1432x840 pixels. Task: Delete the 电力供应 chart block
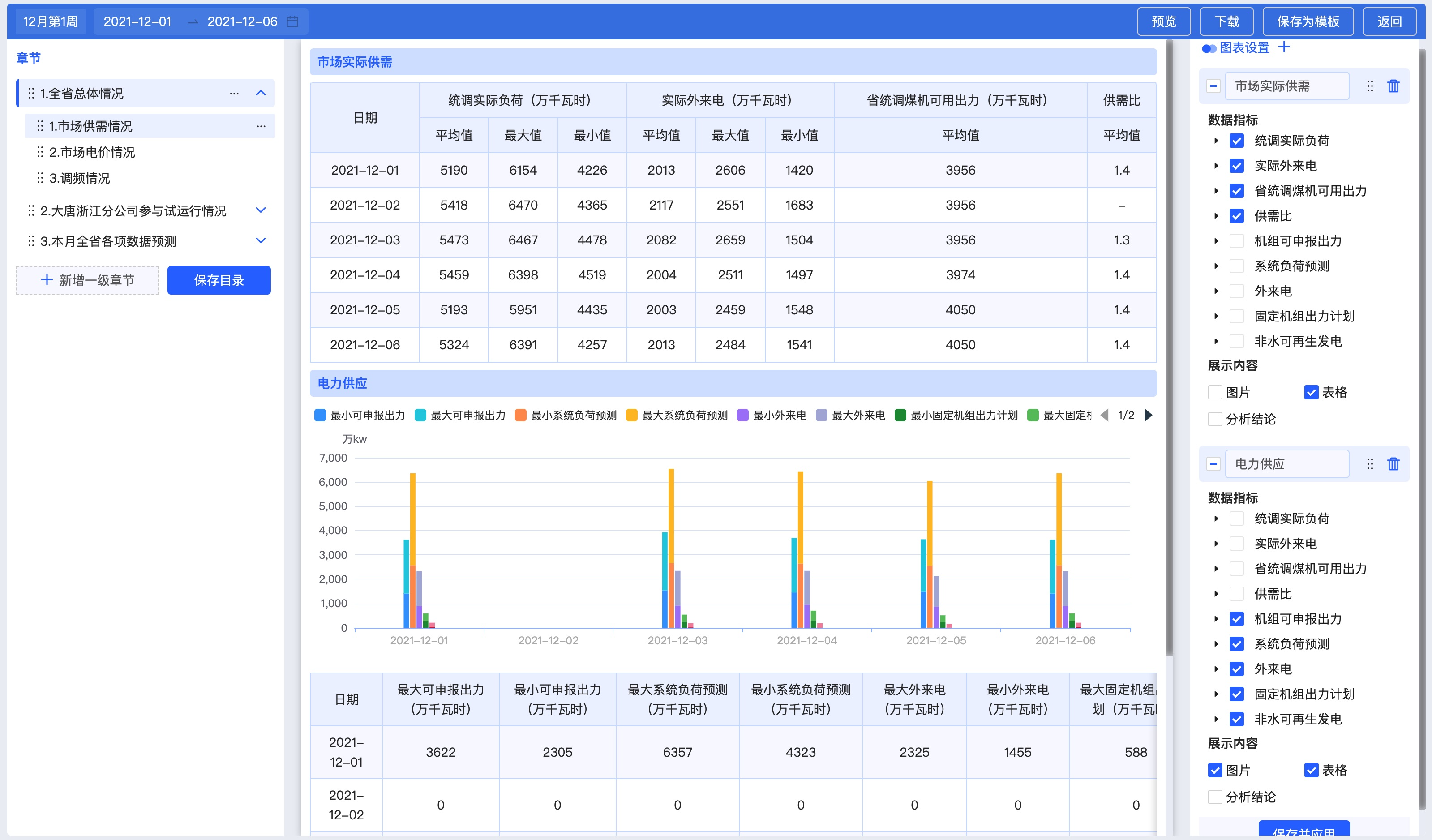(1393, 464)
